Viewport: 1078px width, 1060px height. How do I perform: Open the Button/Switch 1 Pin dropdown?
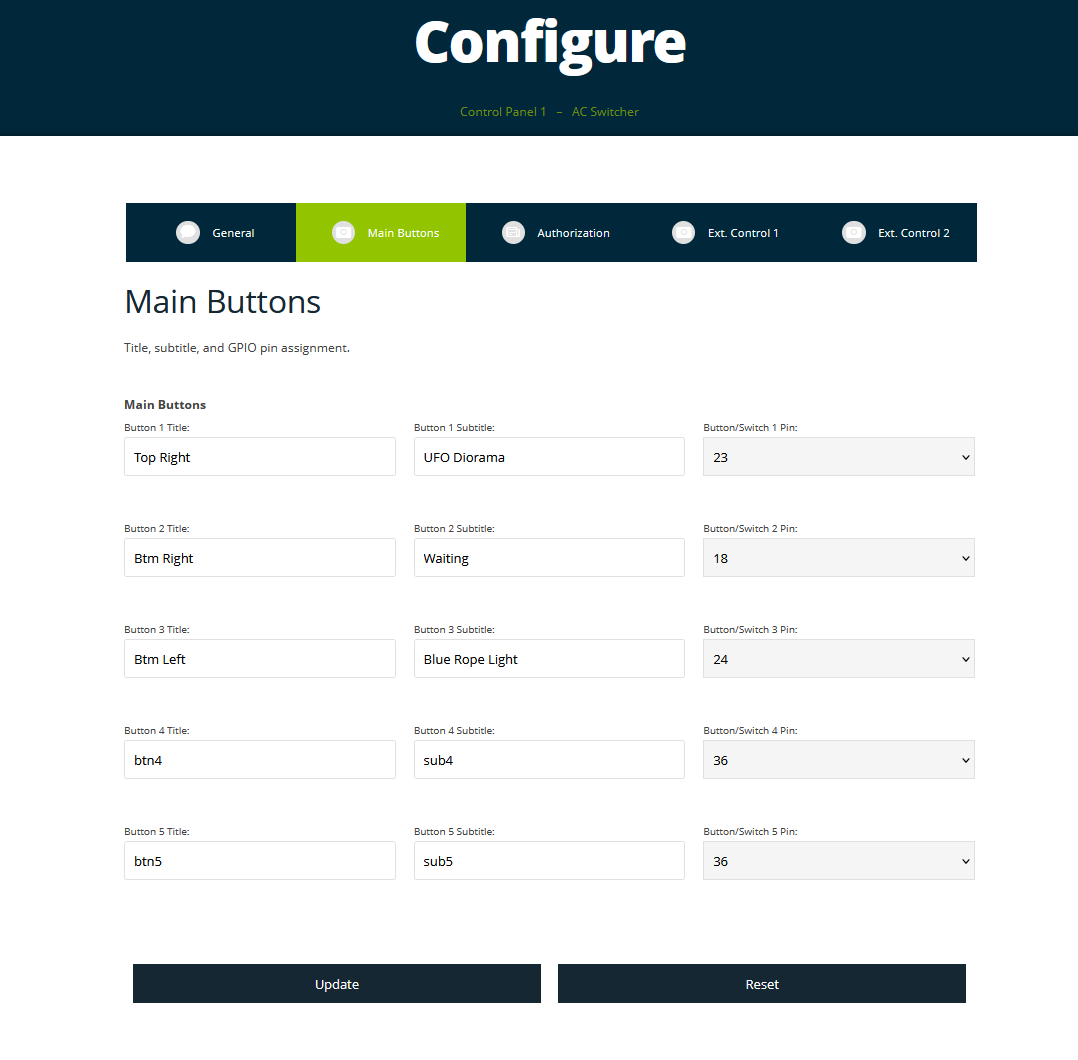(838, 457)
